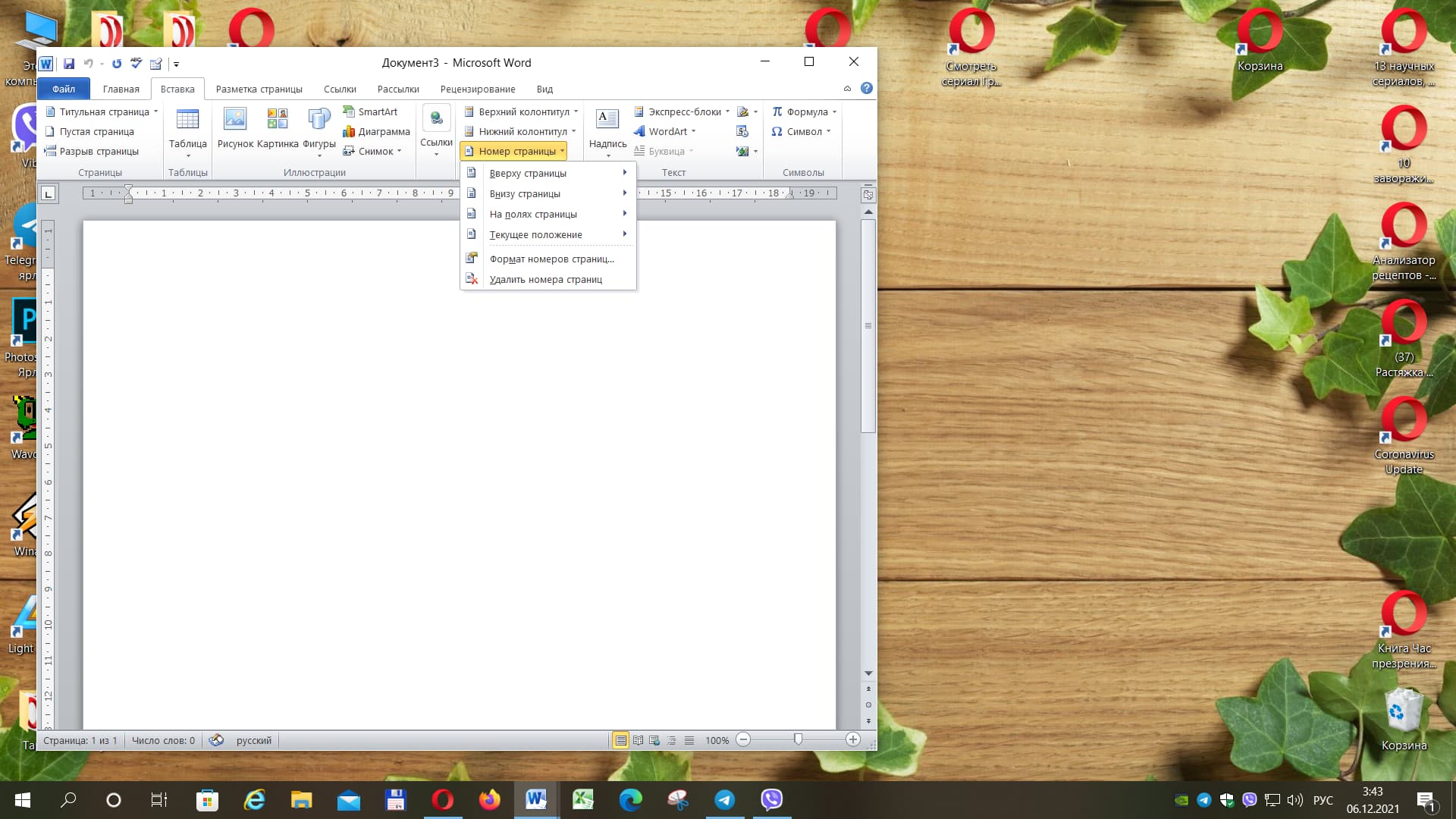Click Удалить номера страниц menu item
1456x819 pixels.
click(x=546, y=279)
